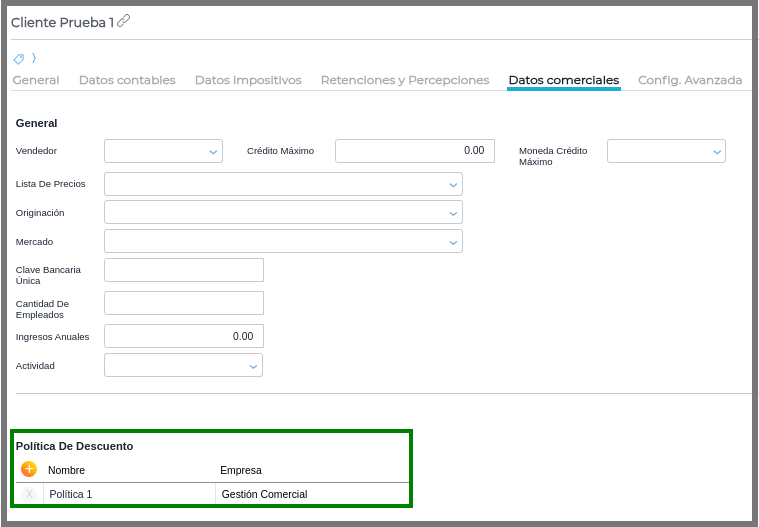Switch to the General tab
The image size is (759, 527).
tap(36, 80)
